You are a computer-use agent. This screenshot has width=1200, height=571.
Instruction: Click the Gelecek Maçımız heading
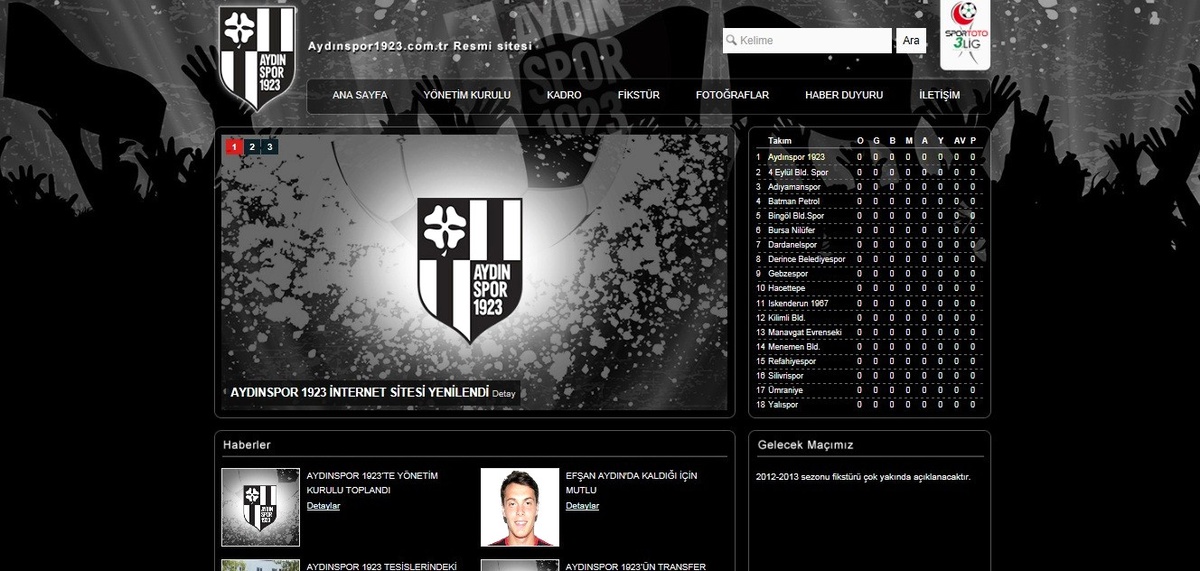coord(805,445)
